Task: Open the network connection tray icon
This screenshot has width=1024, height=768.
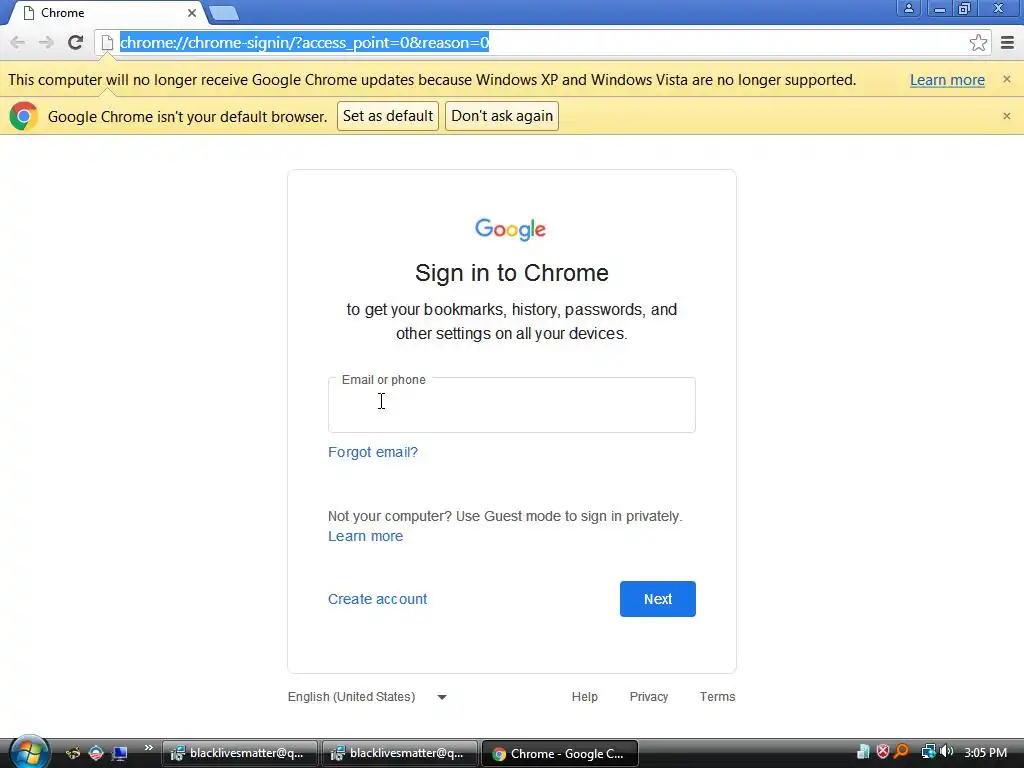Action: pos(928,752)
